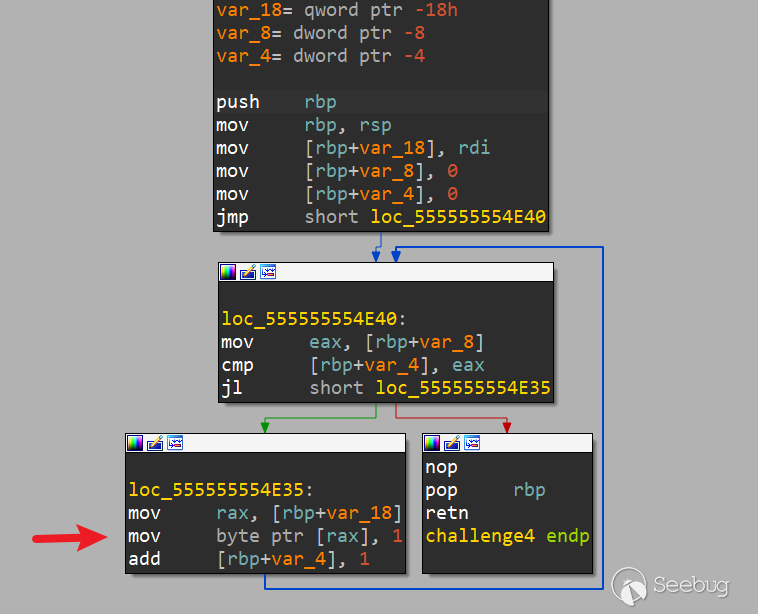Select 'mov [rbp+var_18], rdi' line
The image size is (758, 614).
click(353, 148)
